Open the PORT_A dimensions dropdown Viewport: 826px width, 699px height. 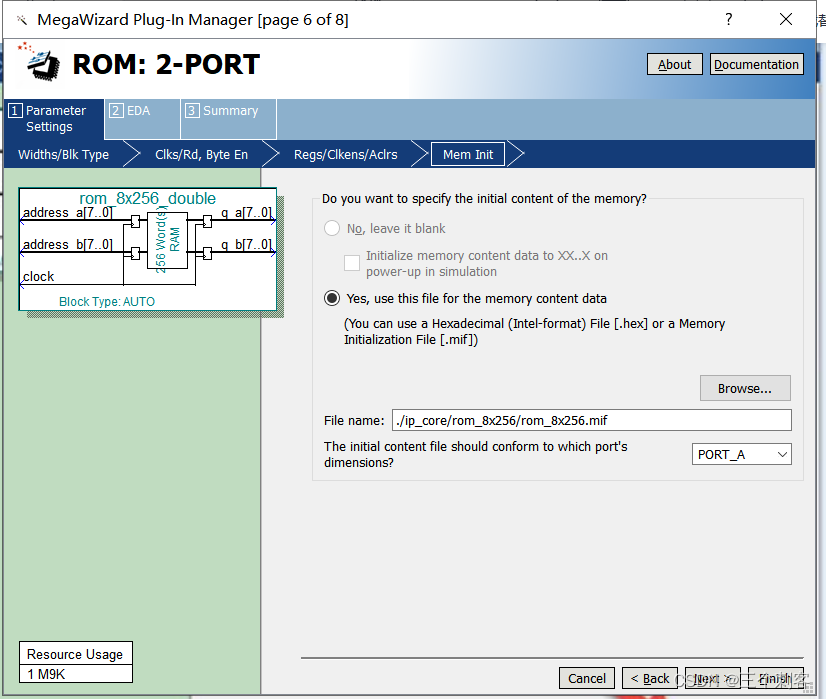click(741, 454)
